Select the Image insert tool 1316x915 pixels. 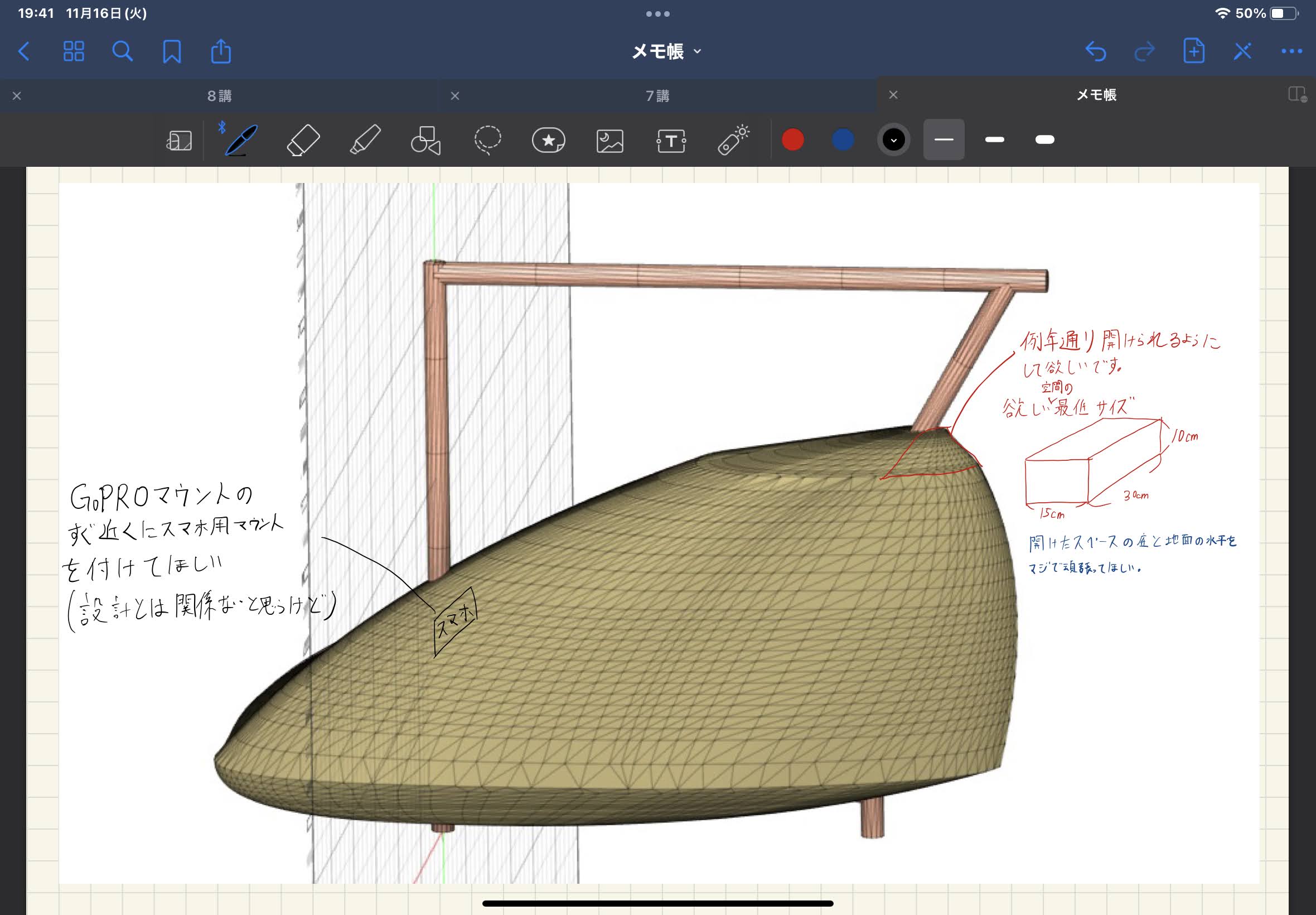click(609, 140)
